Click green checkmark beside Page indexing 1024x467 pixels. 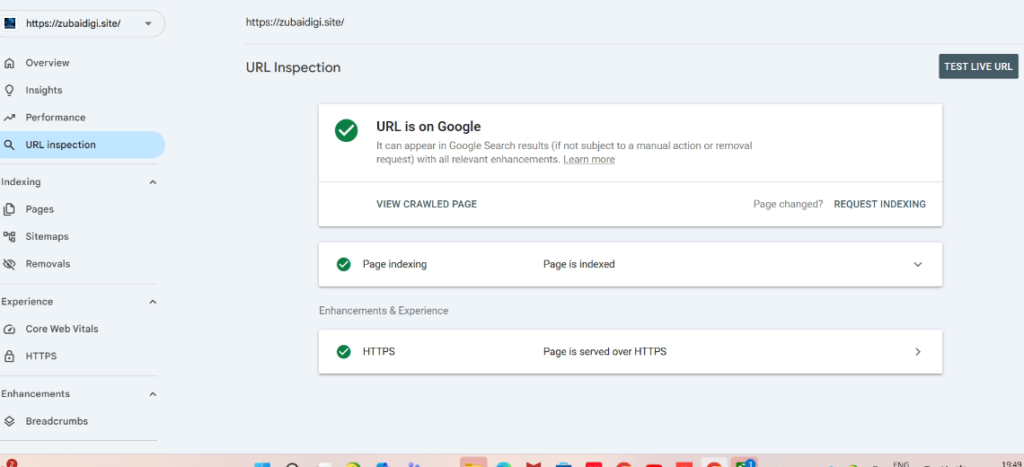pyautogui.click(x=344, y=265)
